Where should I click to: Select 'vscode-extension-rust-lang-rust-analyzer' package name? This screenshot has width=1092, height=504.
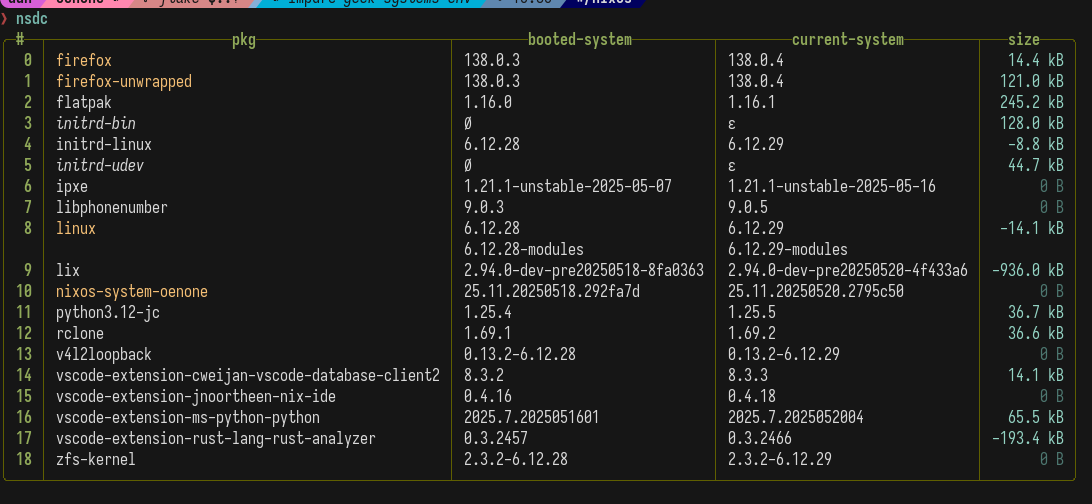point(216,438)
